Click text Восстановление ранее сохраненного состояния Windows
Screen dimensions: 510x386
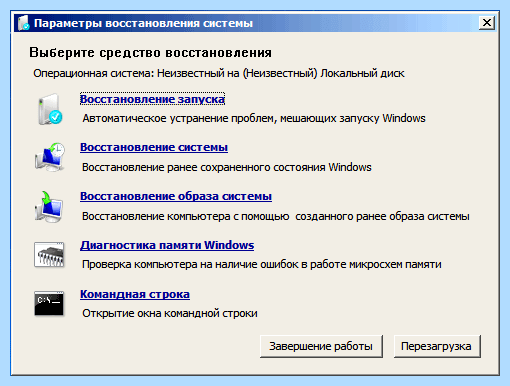[227, 167]
